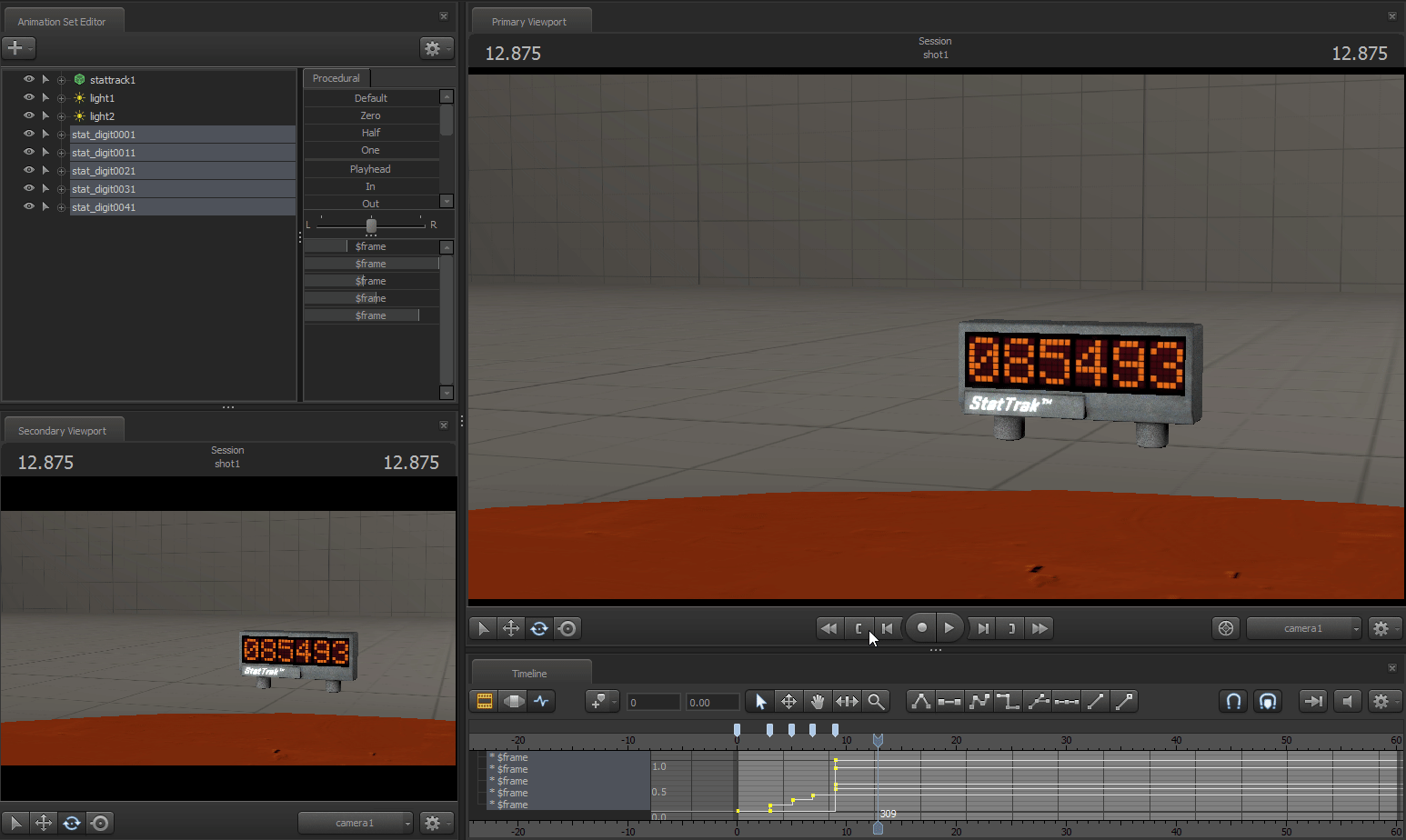Select the clip editor mode icon in Timeline

[x=485, y=701]
